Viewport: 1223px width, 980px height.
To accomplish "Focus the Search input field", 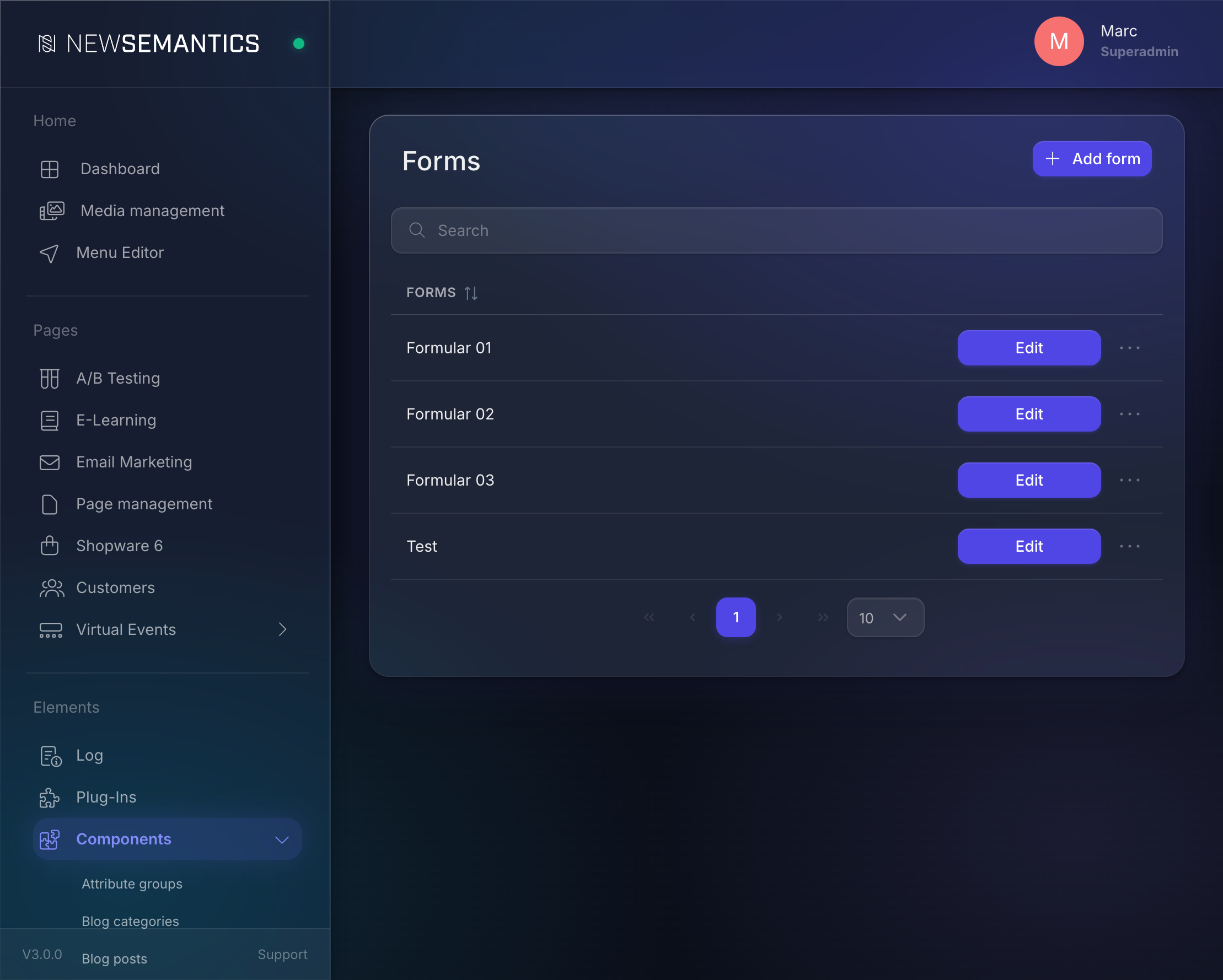I will click(x=776, y=230).
